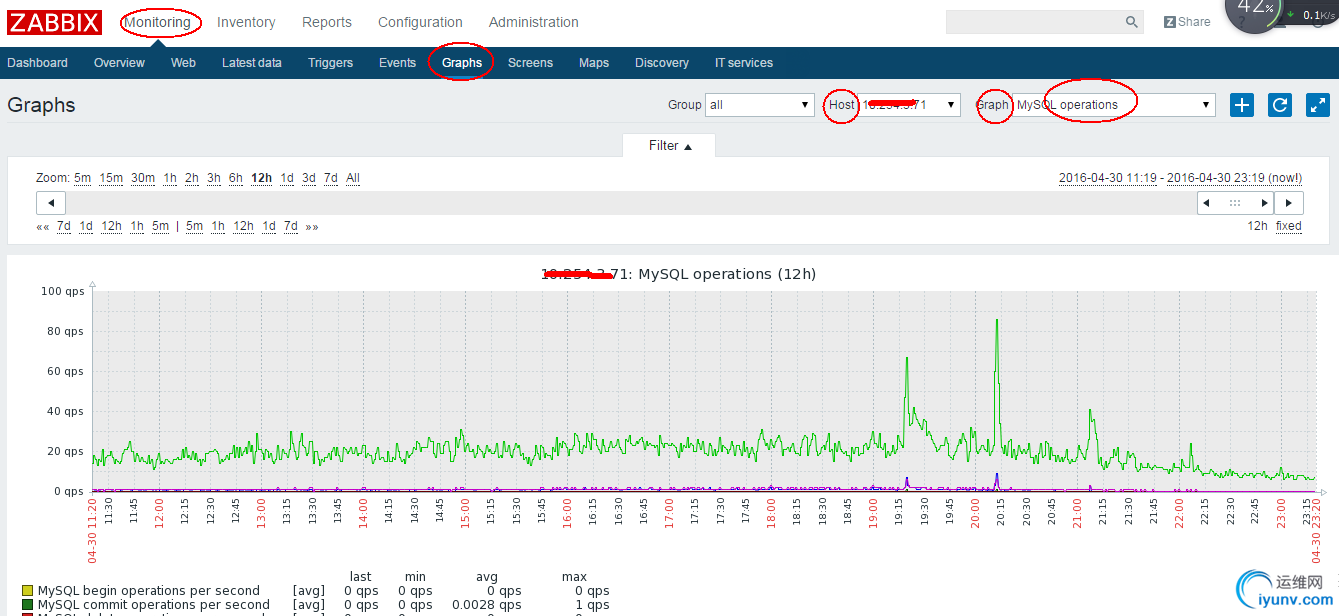Shrink period with slider left arrow
Screen dimensions: 1339x616
(1207, 203)
